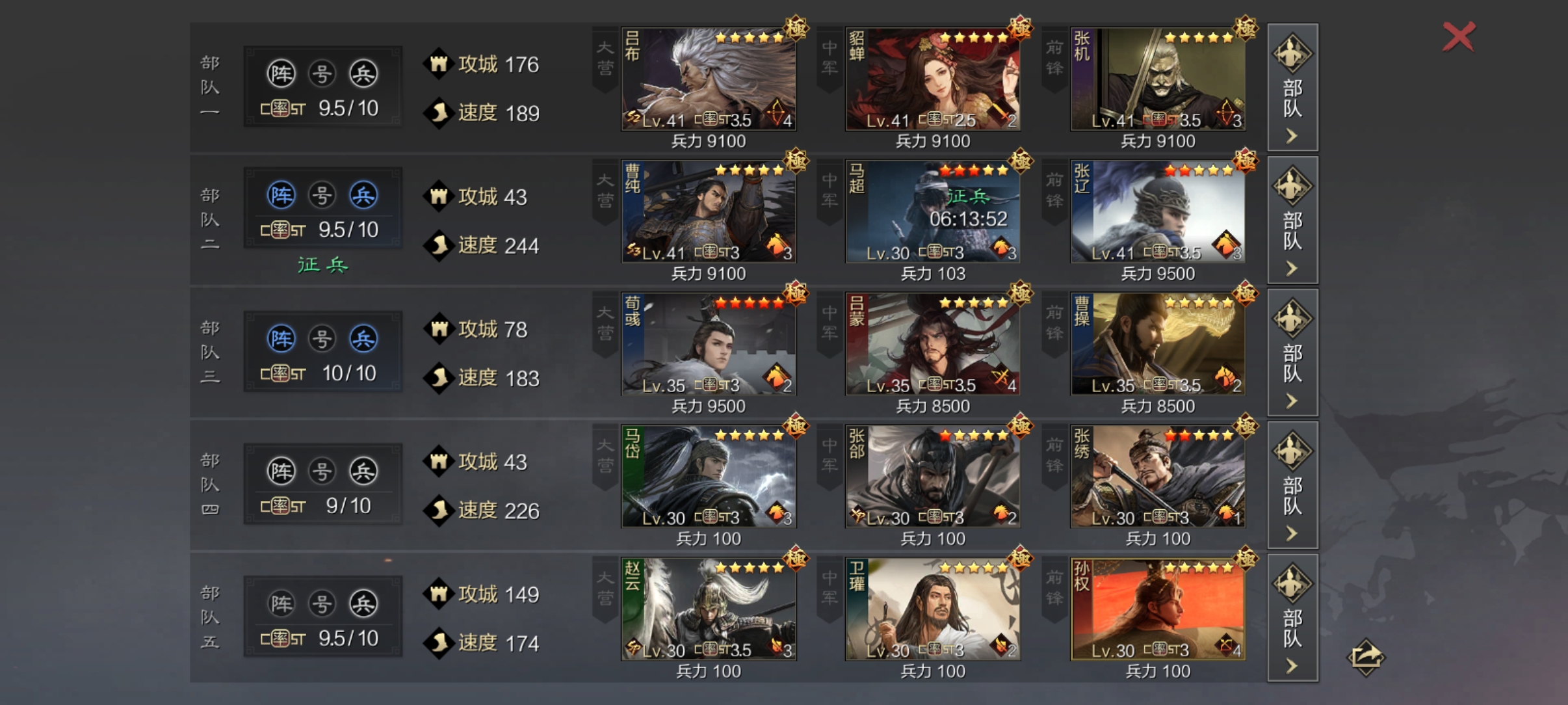The width and height of the screenshot is (1568, 705).
Task: Expand 部队 arrow for squad one
Action: click(1292, 87)
